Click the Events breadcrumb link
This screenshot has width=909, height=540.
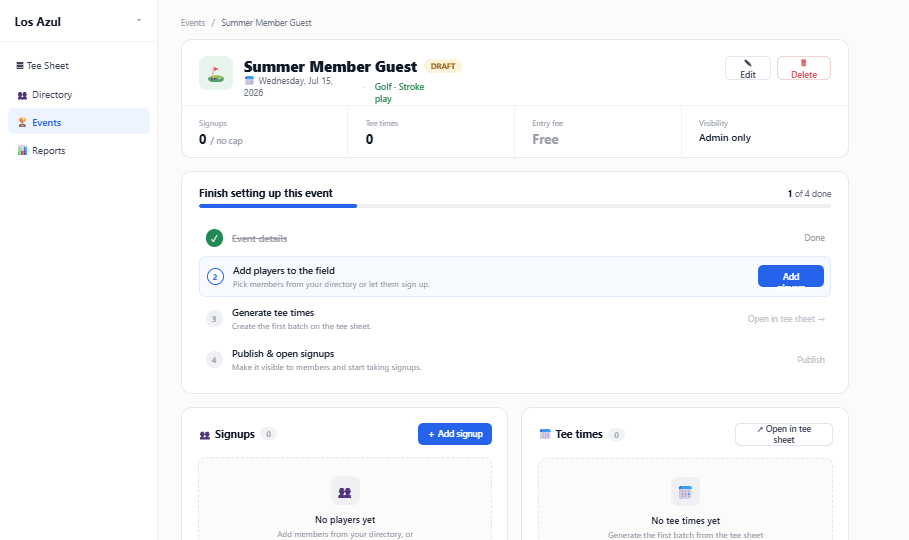tap(192, 23)
